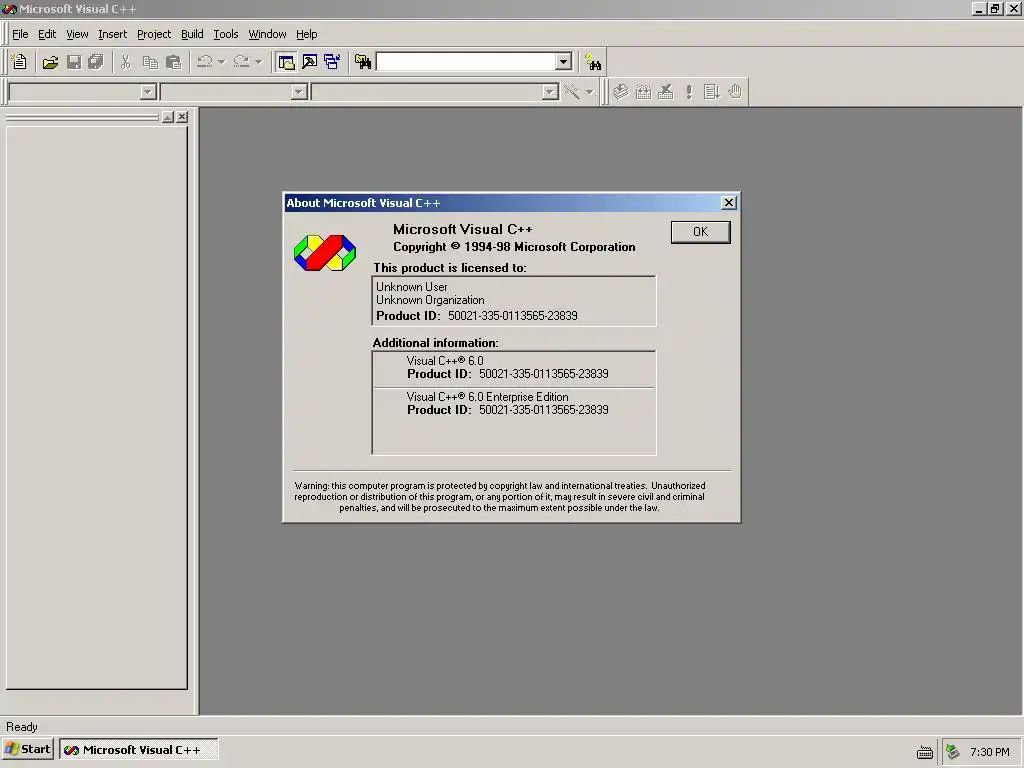Click the Workspace pane expand arrow button
This screenshot has width=1024, height=768.
point(168,117)
